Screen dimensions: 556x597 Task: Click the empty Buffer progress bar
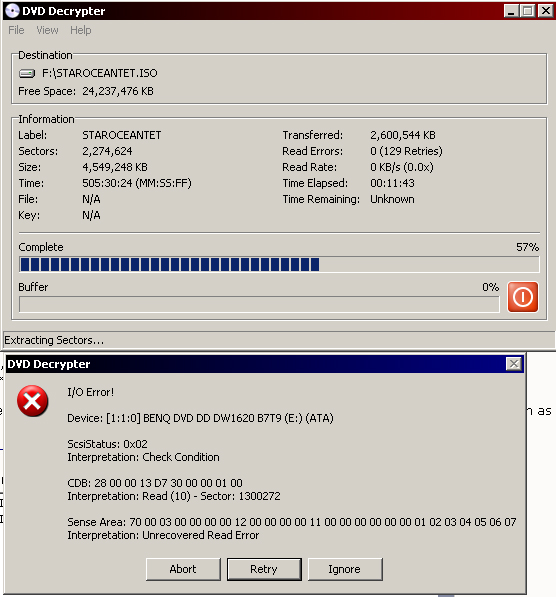pos(259,304)
